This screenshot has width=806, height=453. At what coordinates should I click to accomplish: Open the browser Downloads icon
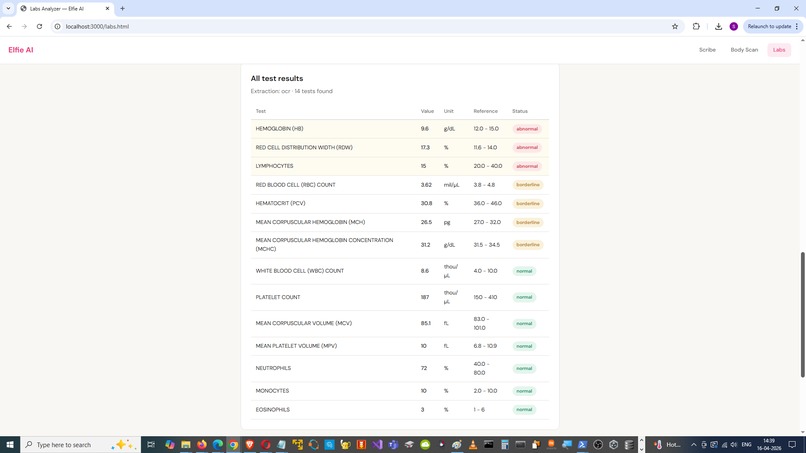(718, 26)
